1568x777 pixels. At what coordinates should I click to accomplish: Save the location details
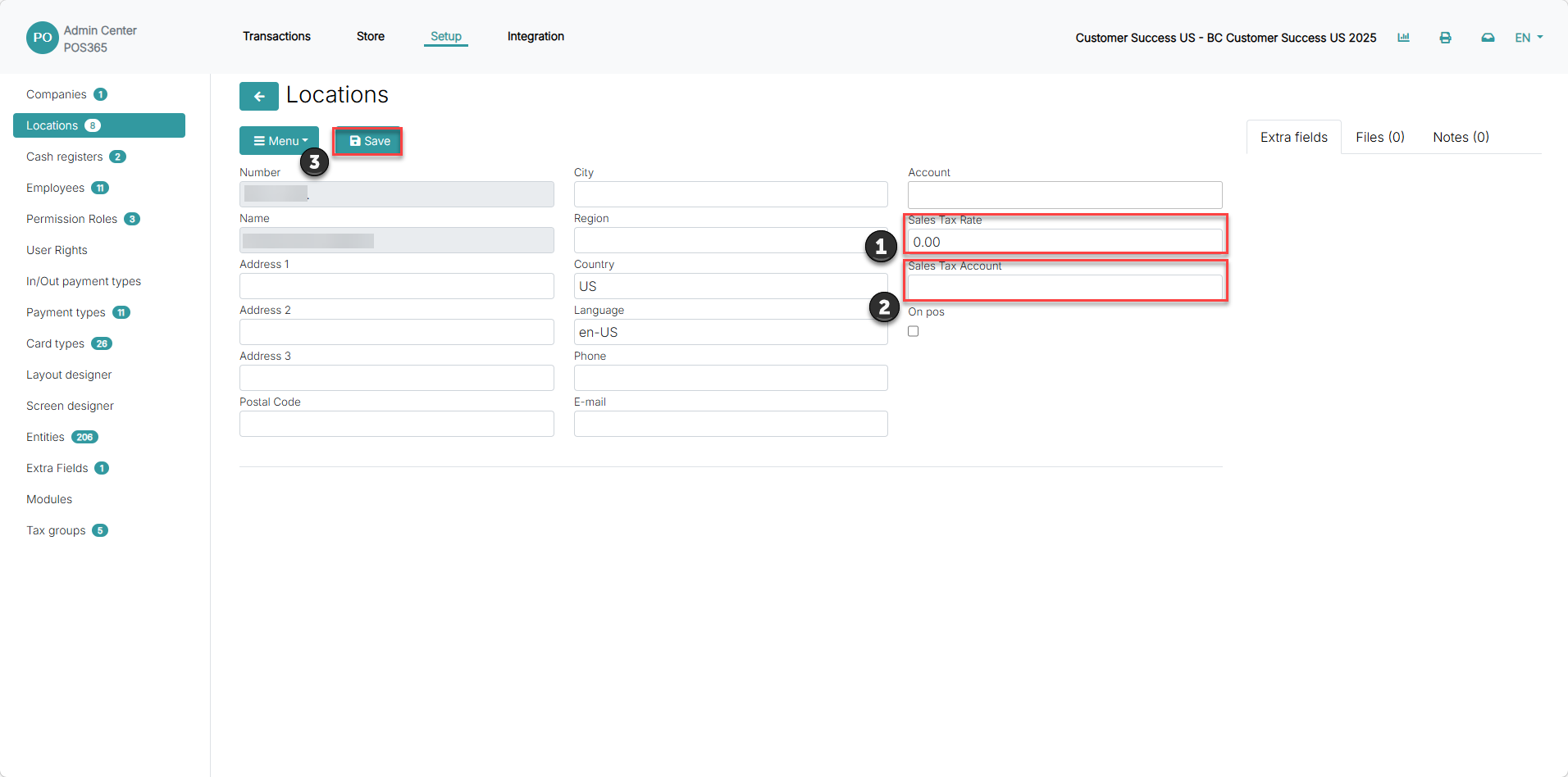tap(368, 141)
